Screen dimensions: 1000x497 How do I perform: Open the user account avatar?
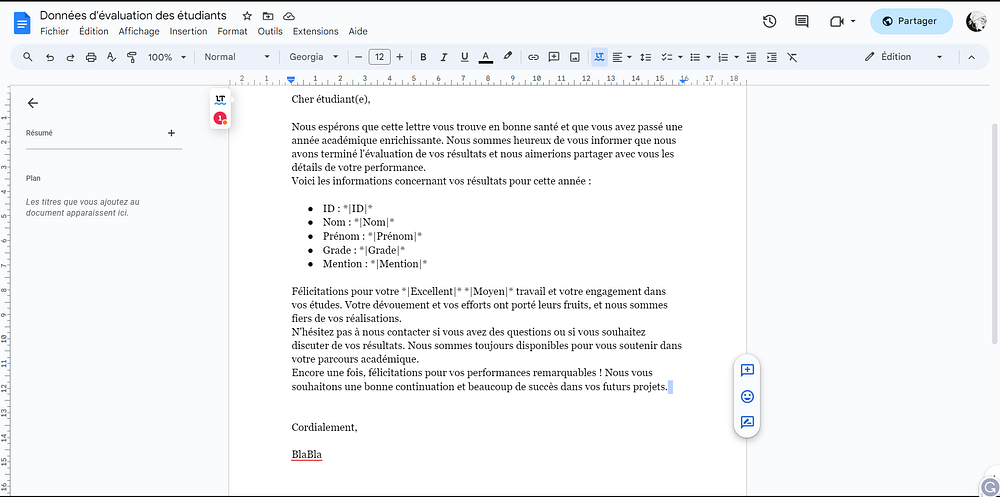[976, 22]
